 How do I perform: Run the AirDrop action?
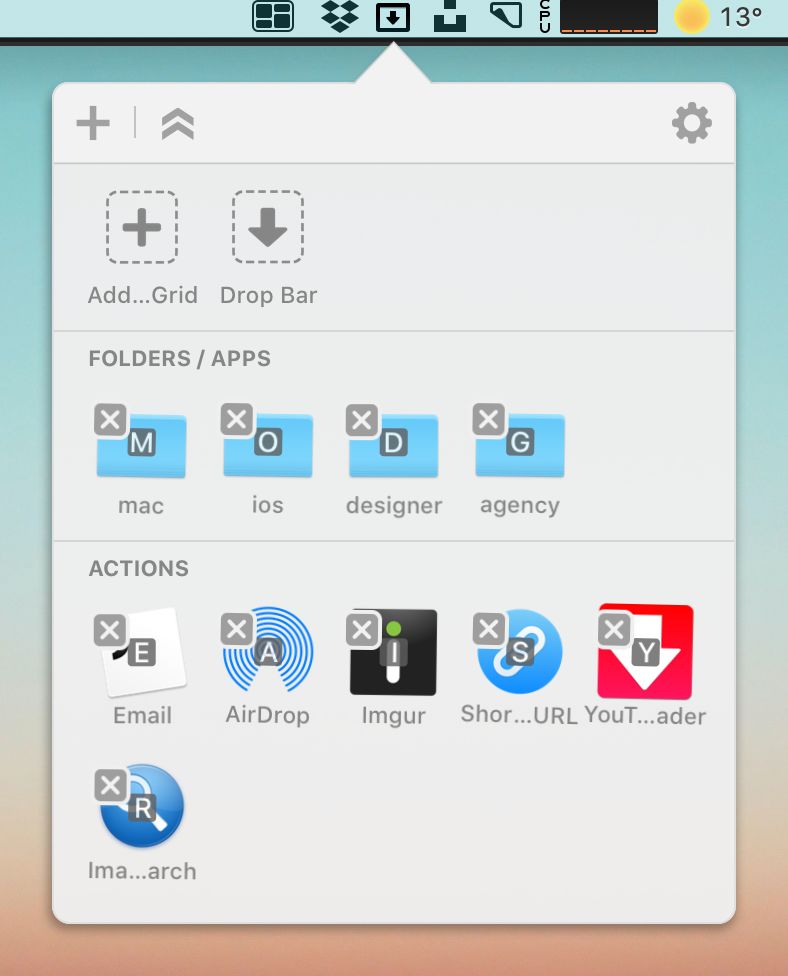pyautogui.click(x=268, y=650)
